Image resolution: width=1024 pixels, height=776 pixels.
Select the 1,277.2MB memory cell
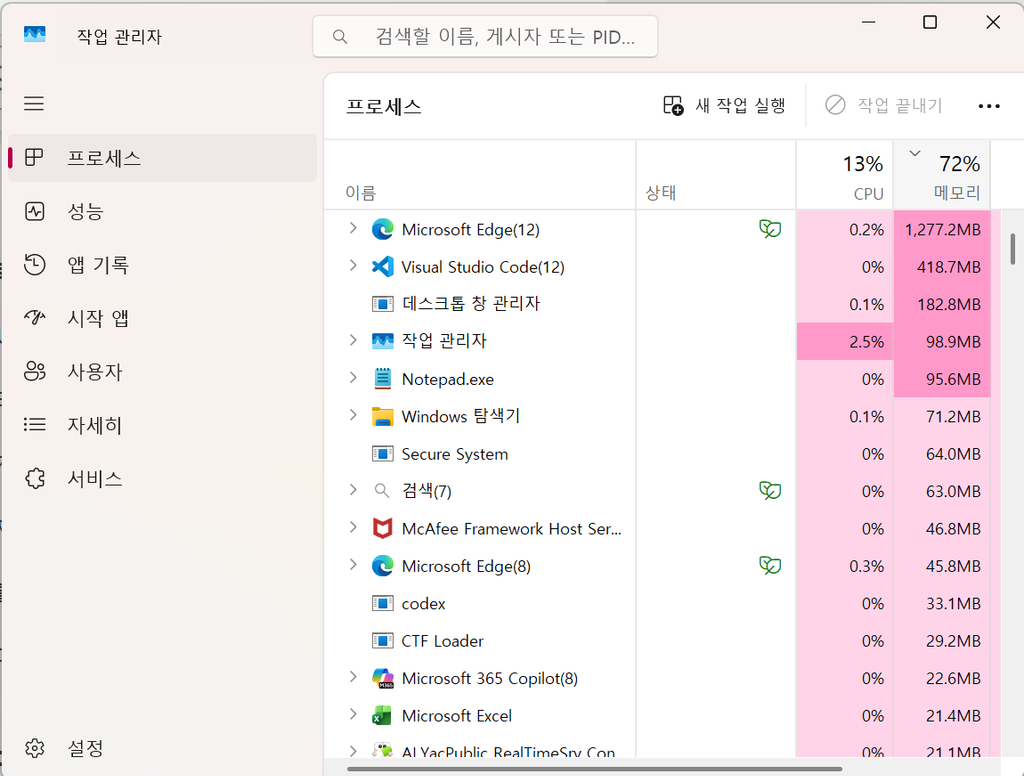pyautogui.click(x=942, y=229)
